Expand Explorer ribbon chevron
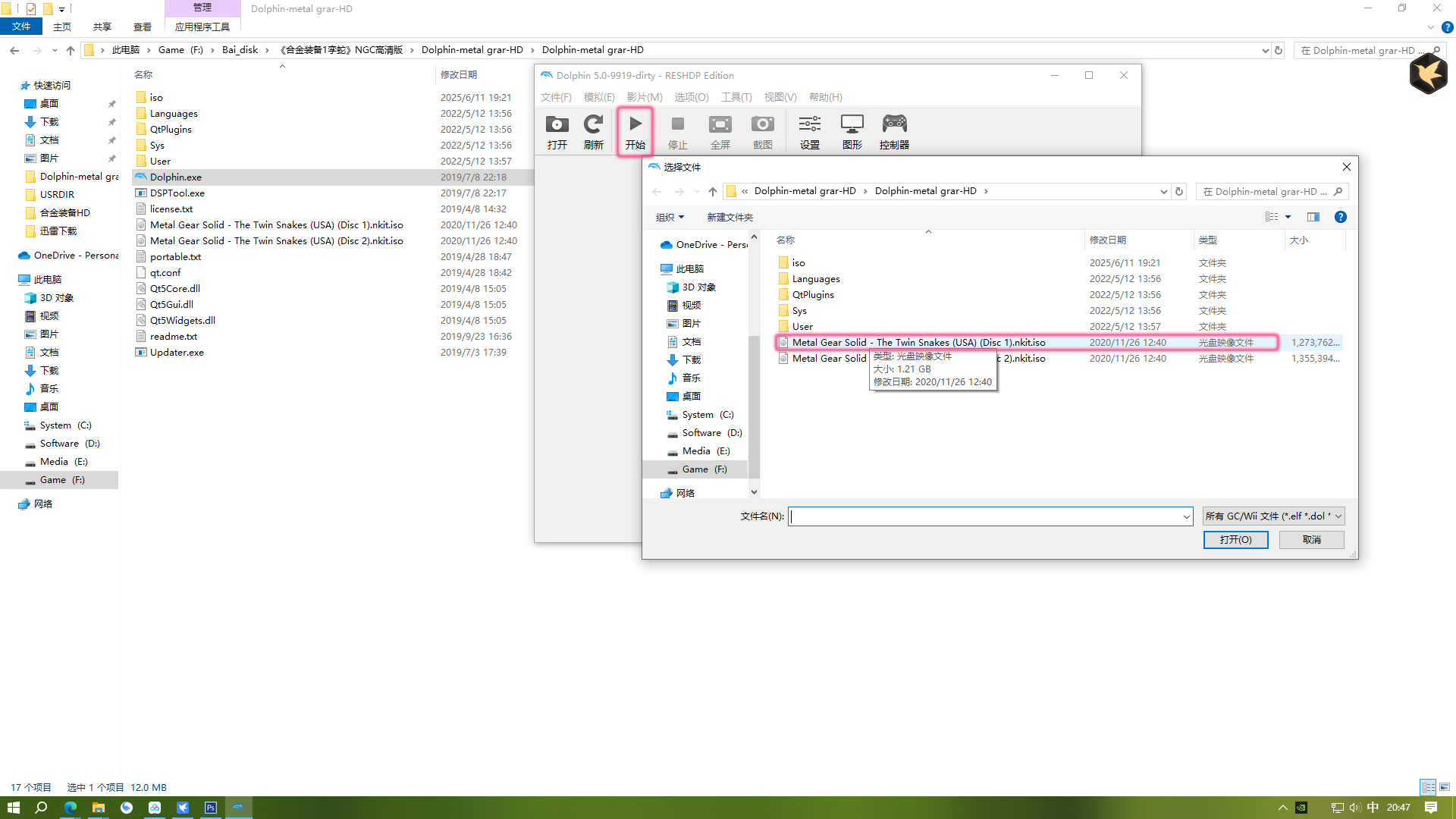This screenshot has width=1456, height=819. (x=1431, y=27)
